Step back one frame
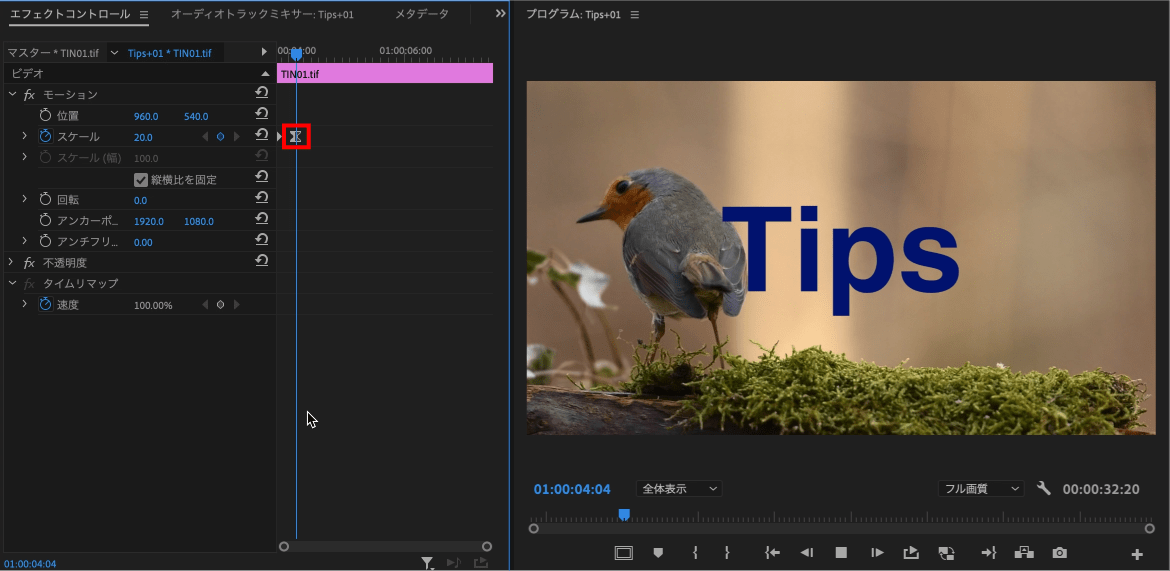This screenshot has width=1170, height=571. point(807,553)
